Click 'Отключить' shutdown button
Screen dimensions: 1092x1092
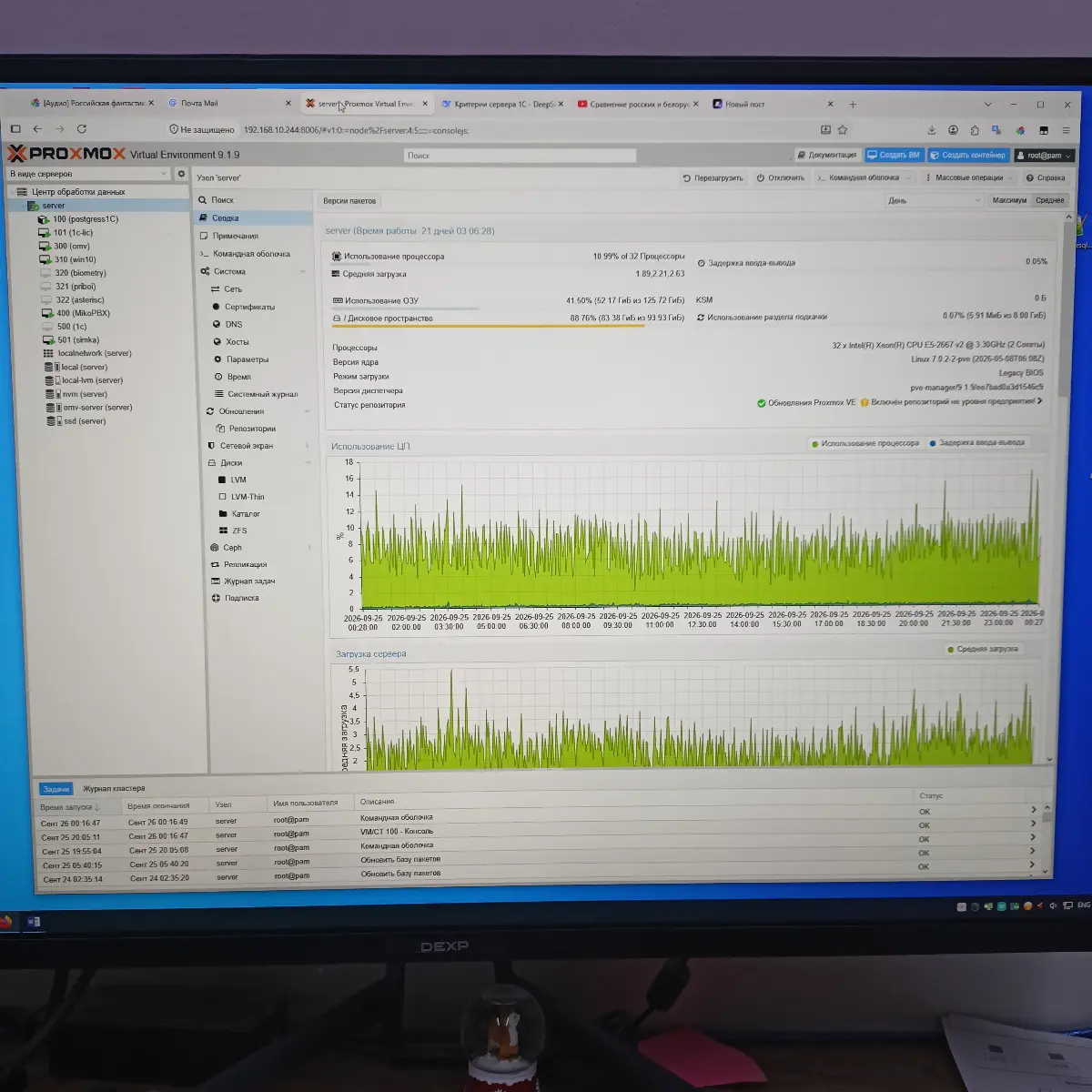pyautogui.click(x=781, y=178)
